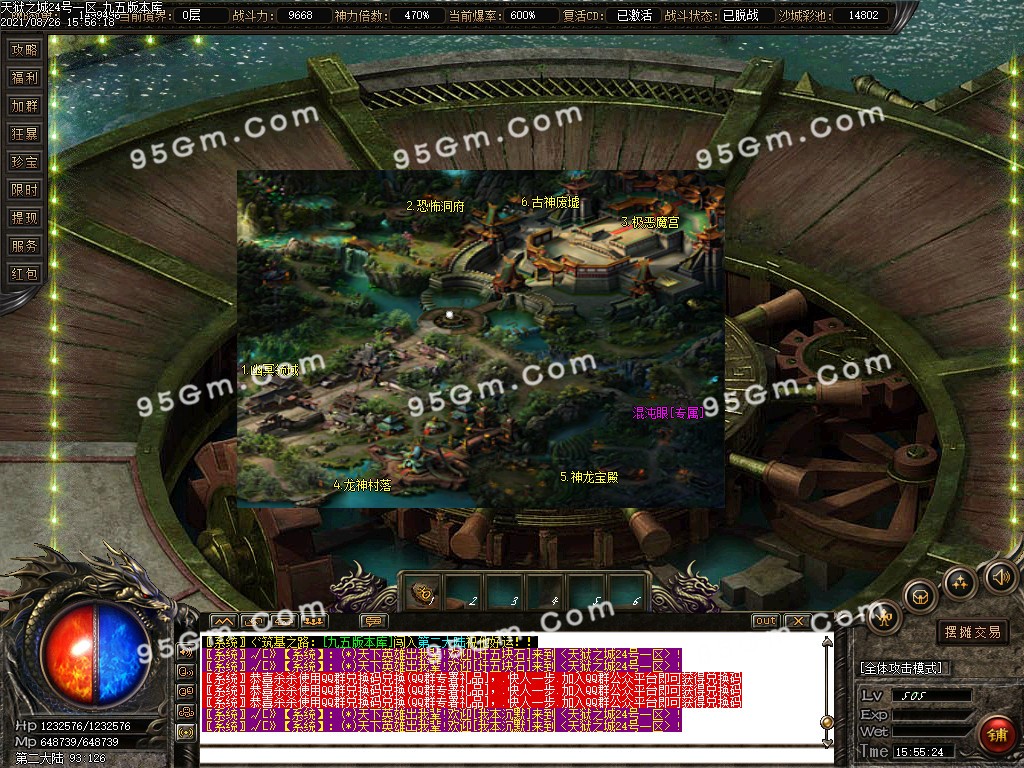Click the 战斗力 value 9668
Image resolution: width=1024 pixels, height=768 pixels.
tap(300, 15)
